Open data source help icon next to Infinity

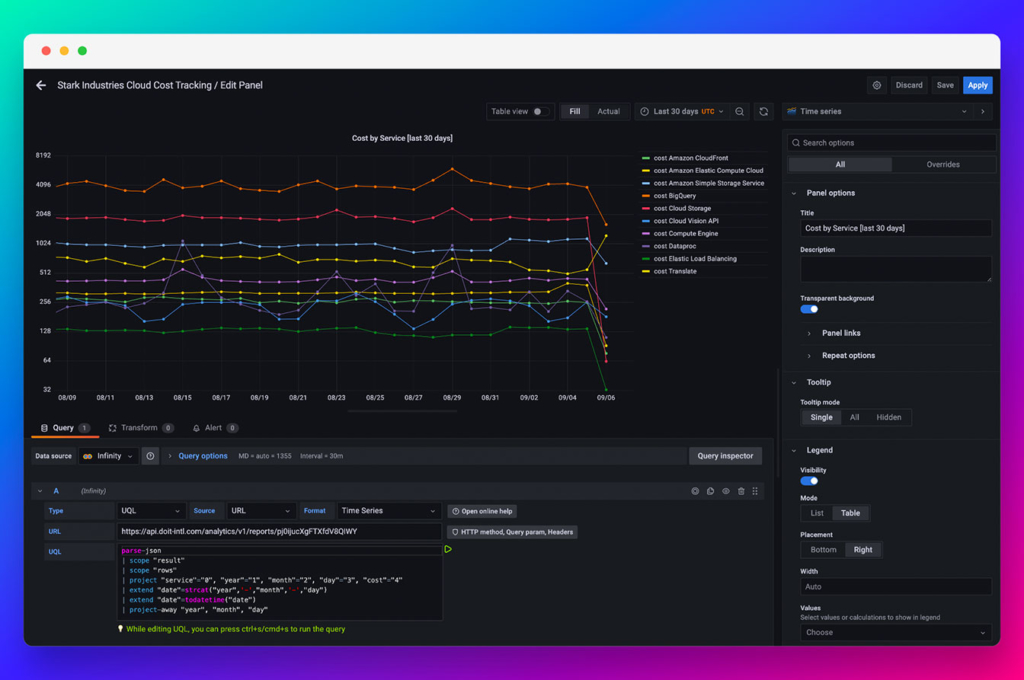(150, 456)
